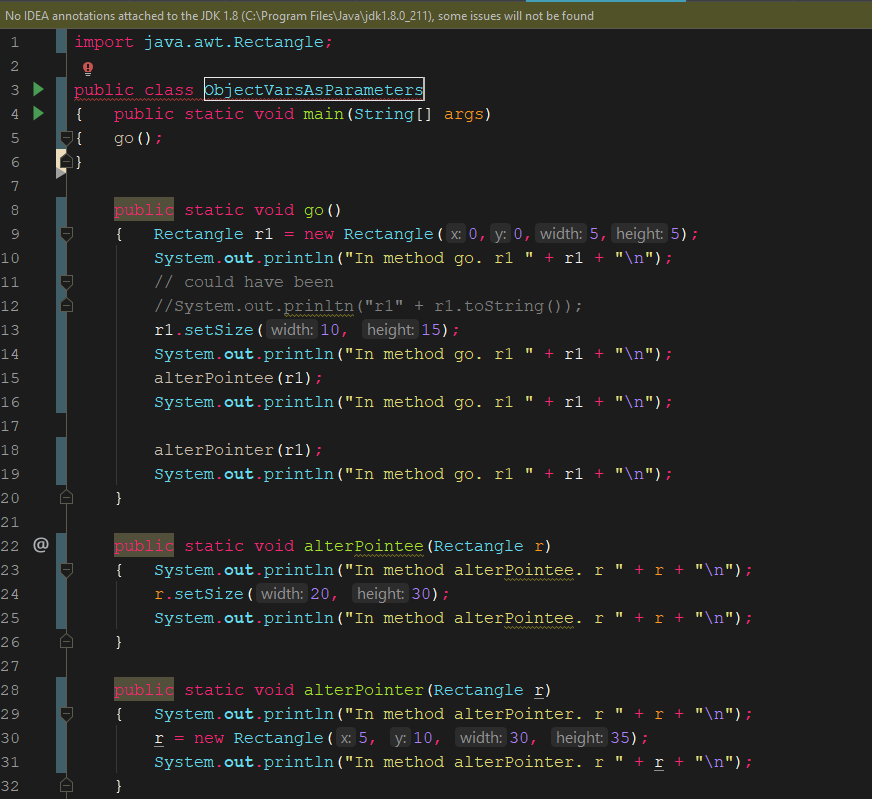Click the red error bulb on line 2

click(x=88, y=68)
